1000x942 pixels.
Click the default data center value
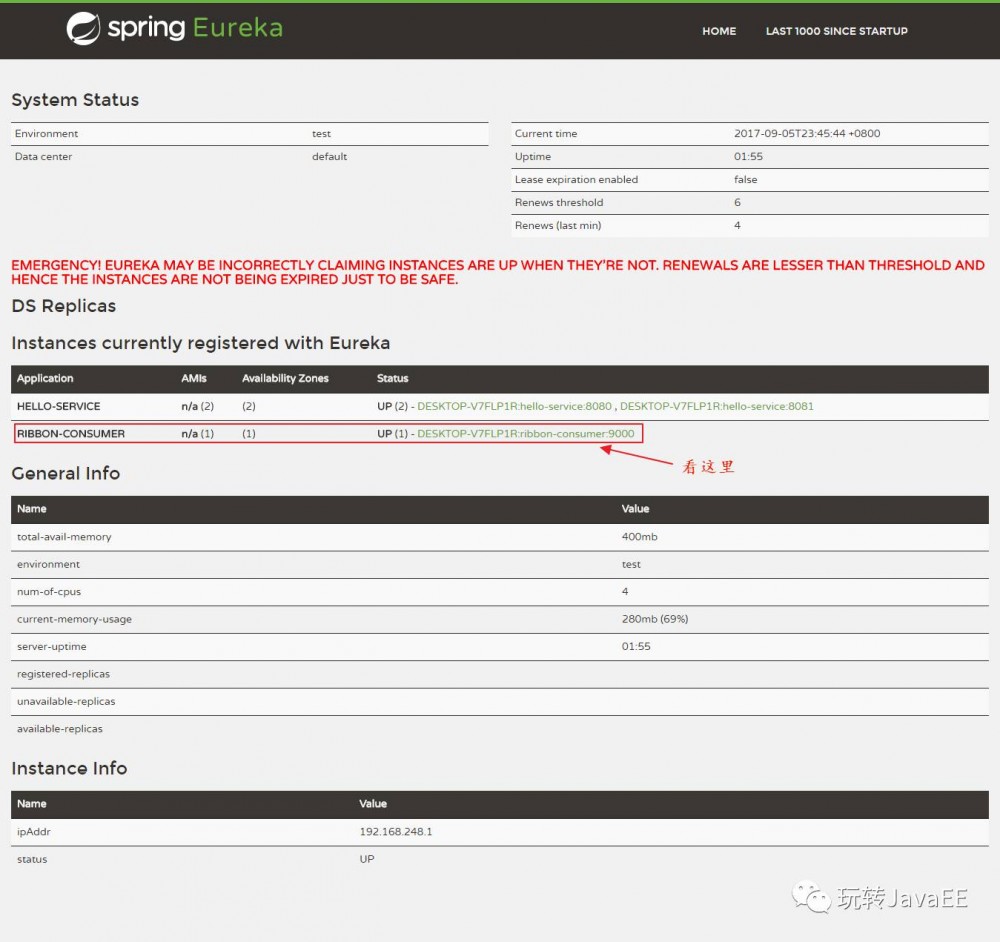(329, 156)
